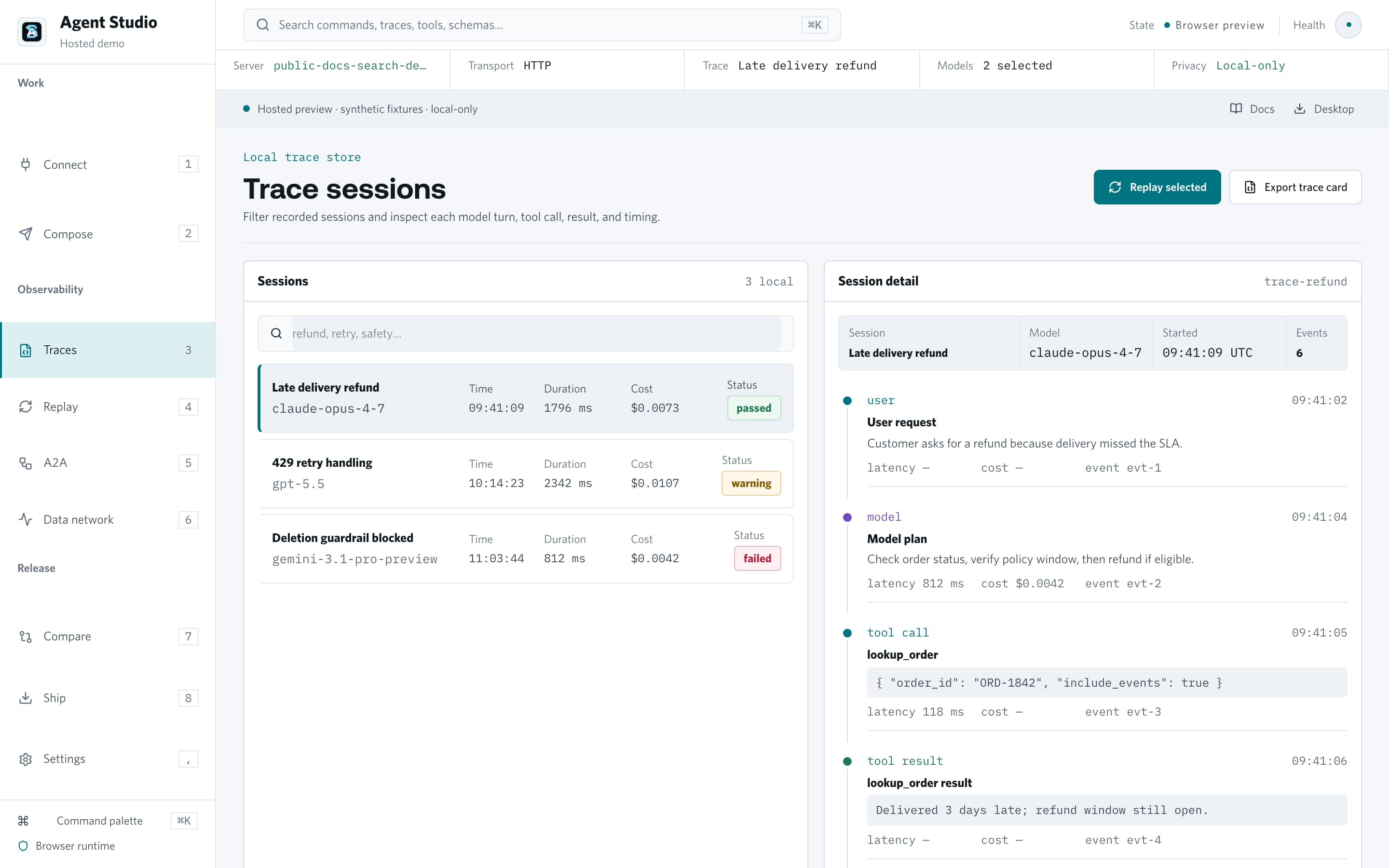
Task: Click the Traces document icon
Action: (x=25, y=350)
